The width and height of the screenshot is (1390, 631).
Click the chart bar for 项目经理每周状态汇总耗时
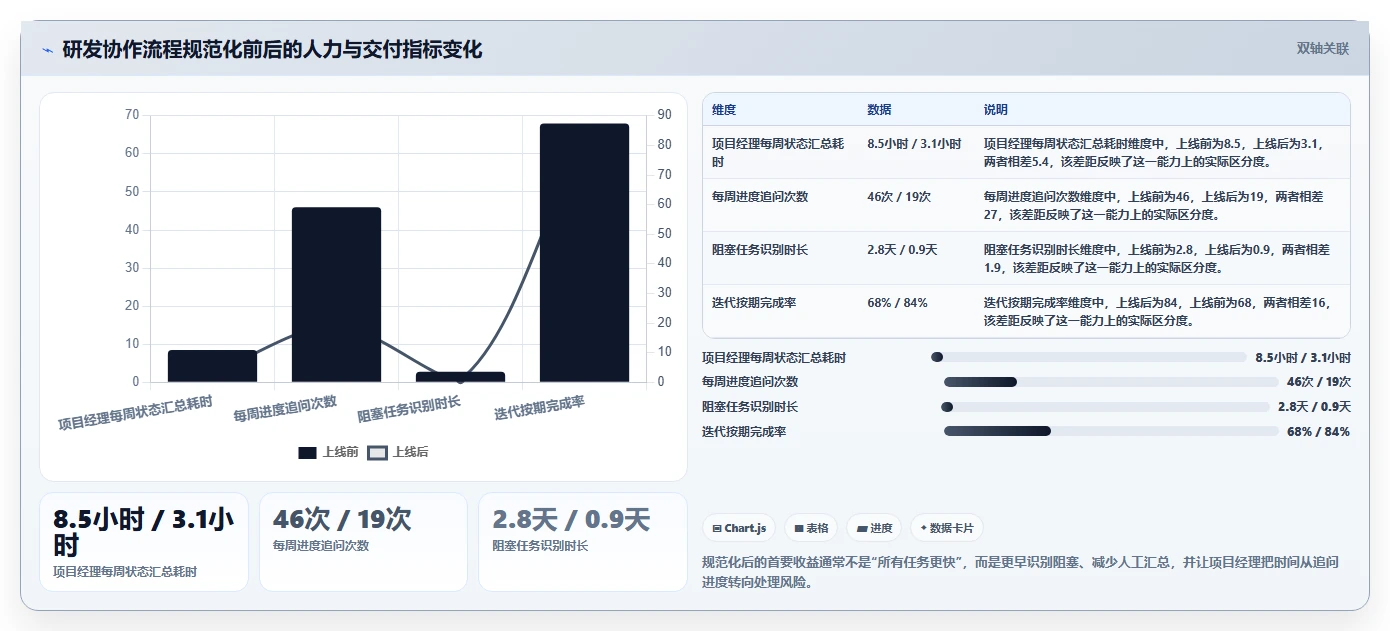click(x=212, y=366)
